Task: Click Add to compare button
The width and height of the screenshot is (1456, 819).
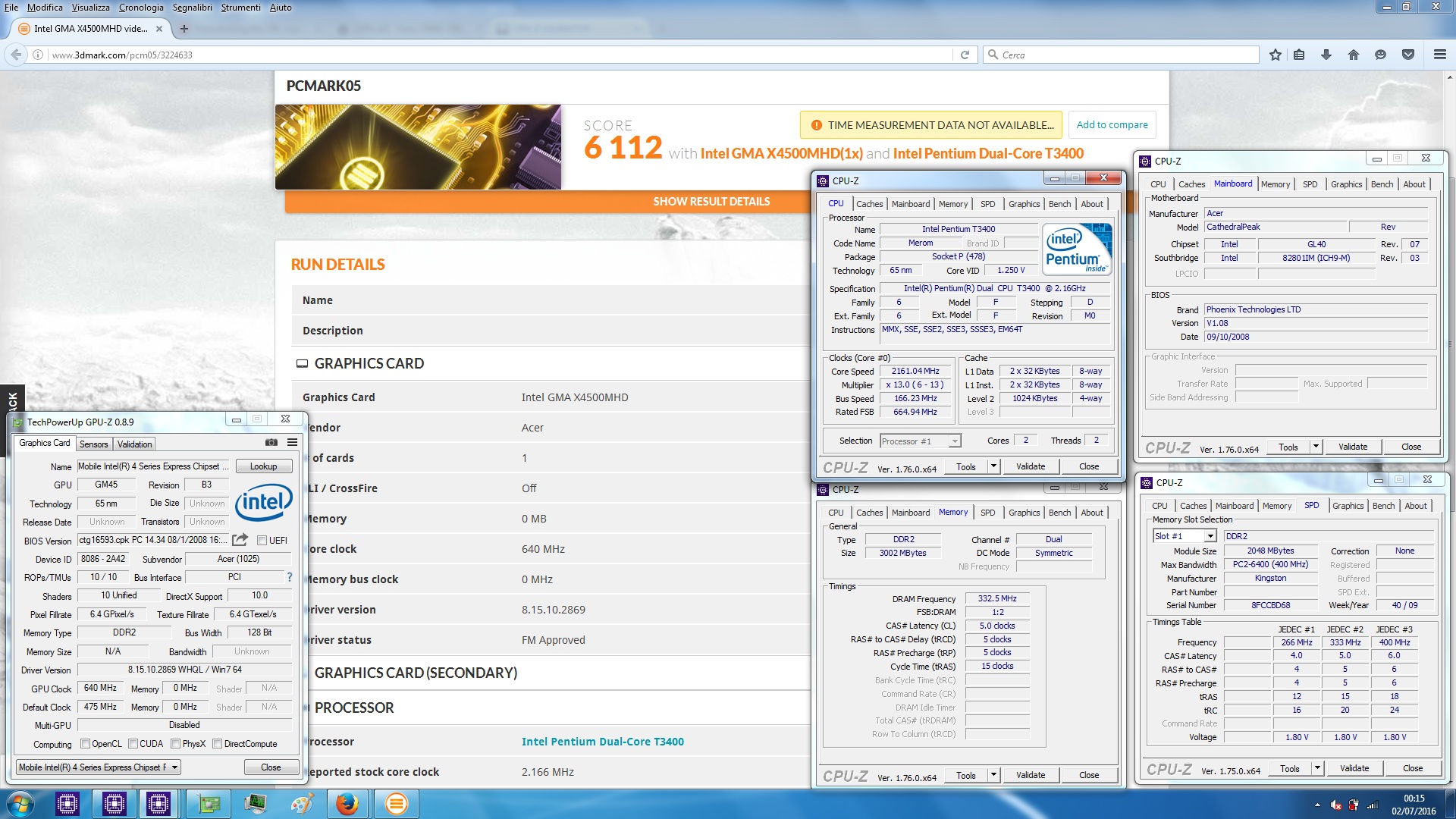Action: tap(1112, 125)
